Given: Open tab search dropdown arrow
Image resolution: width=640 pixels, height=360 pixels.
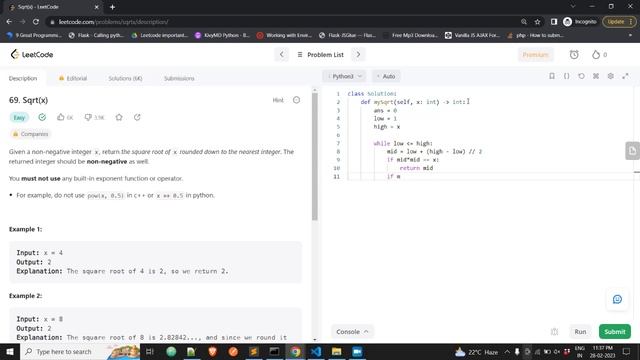Looking at the screenshot, I should [x=573, y=7].
